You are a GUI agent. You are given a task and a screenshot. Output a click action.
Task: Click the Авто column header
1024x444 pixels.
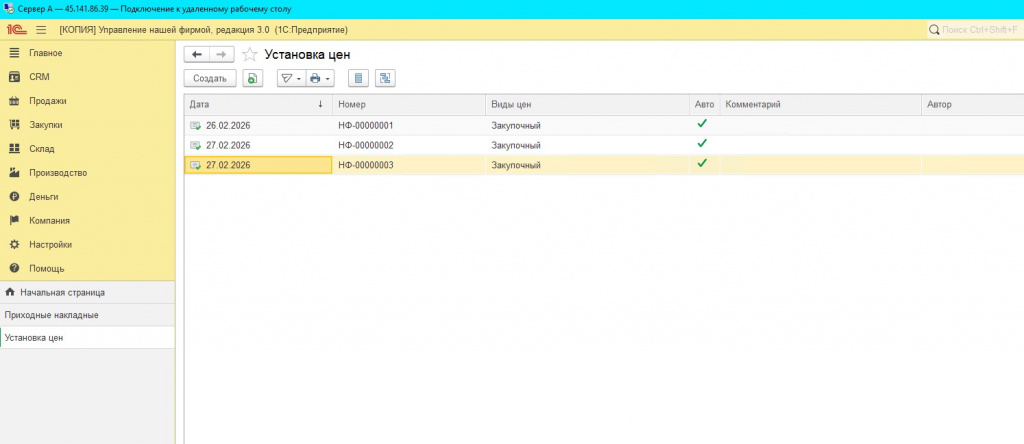coord(705,104)
